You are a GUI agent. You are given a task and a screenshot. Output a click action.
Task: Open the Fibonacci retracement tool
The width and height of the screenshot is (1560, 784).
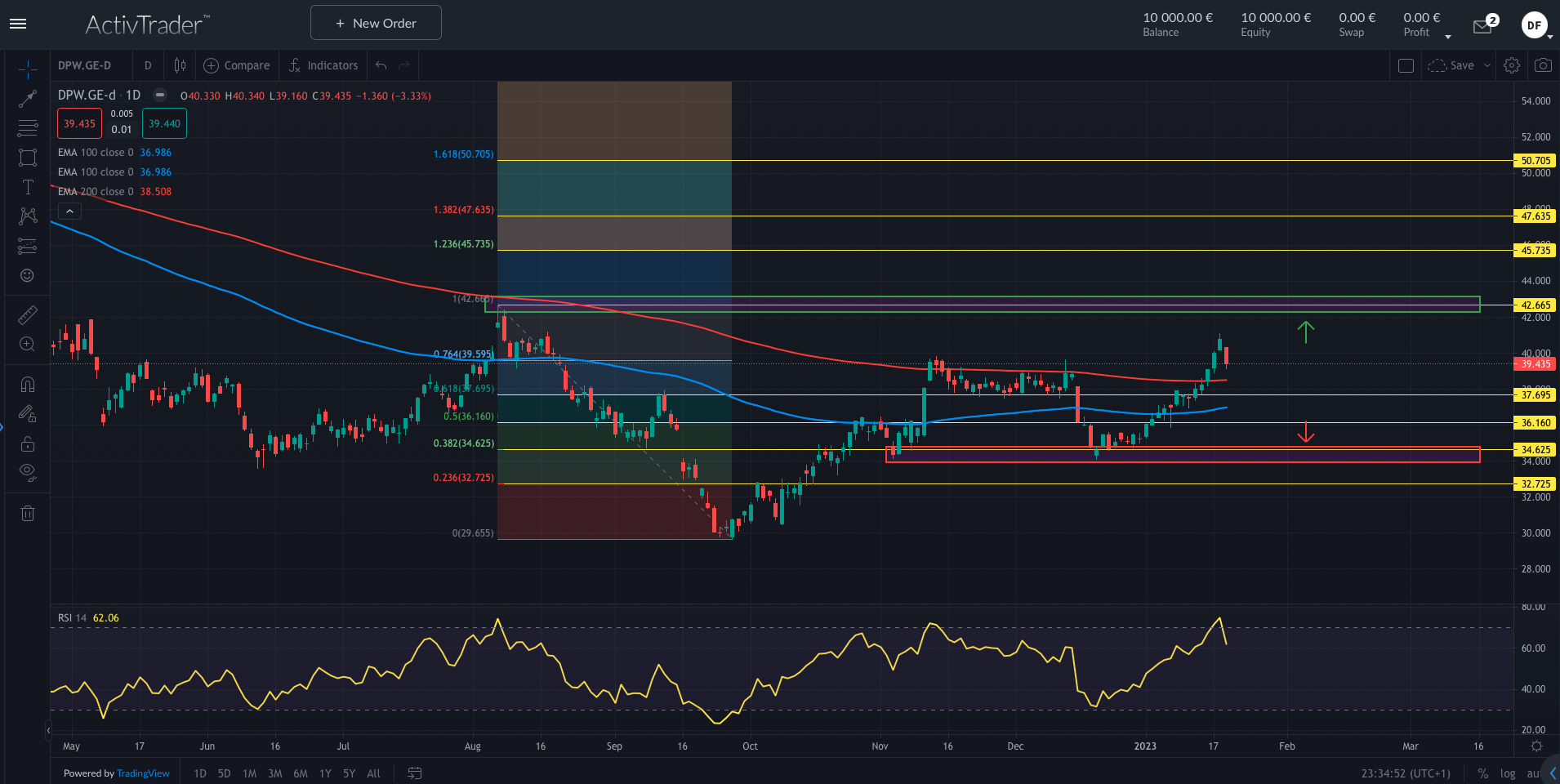pyautogui.click(x=28, y=128)
